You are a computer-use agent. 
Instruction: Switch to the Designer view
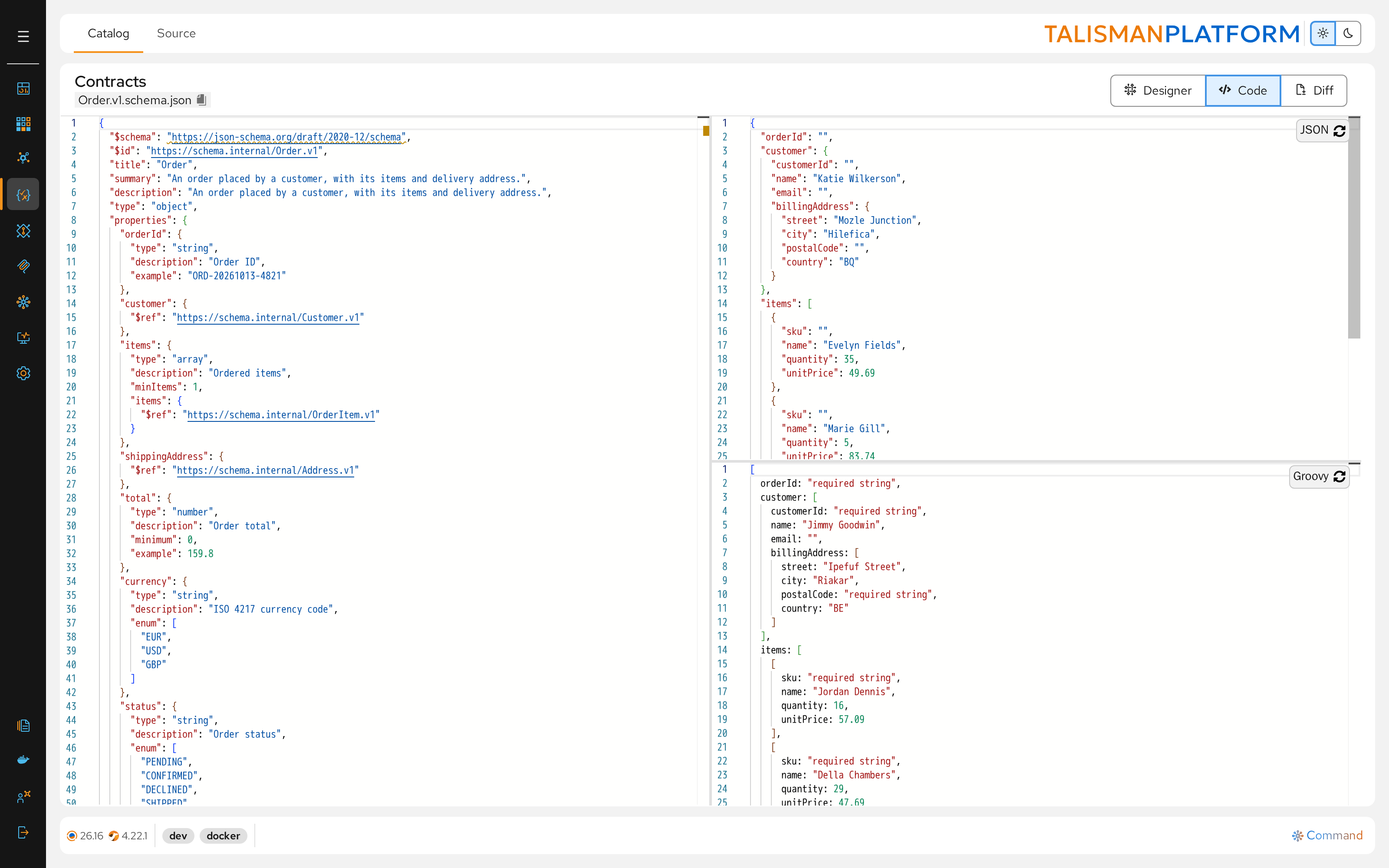tap(1158, 90)
